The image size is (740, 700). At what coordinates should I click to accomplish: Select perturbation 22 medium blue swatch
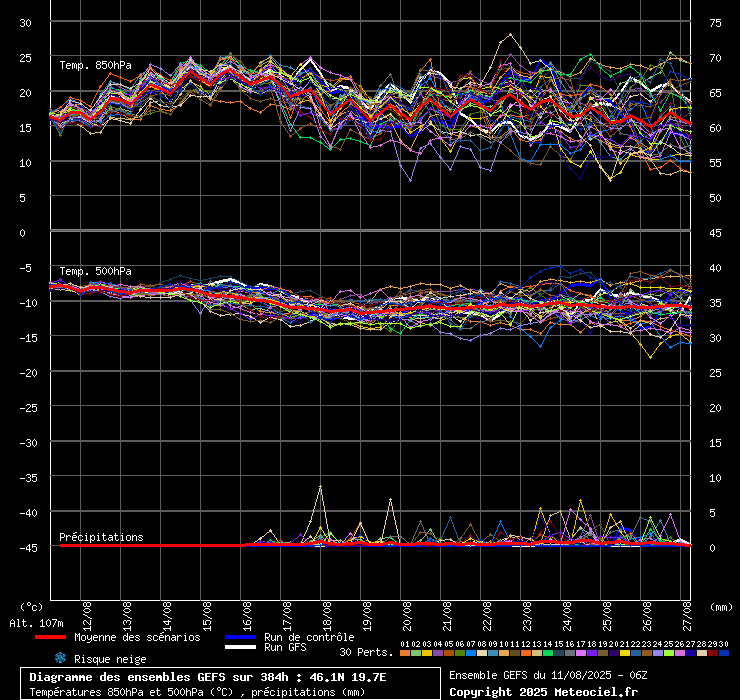[635, 653]
